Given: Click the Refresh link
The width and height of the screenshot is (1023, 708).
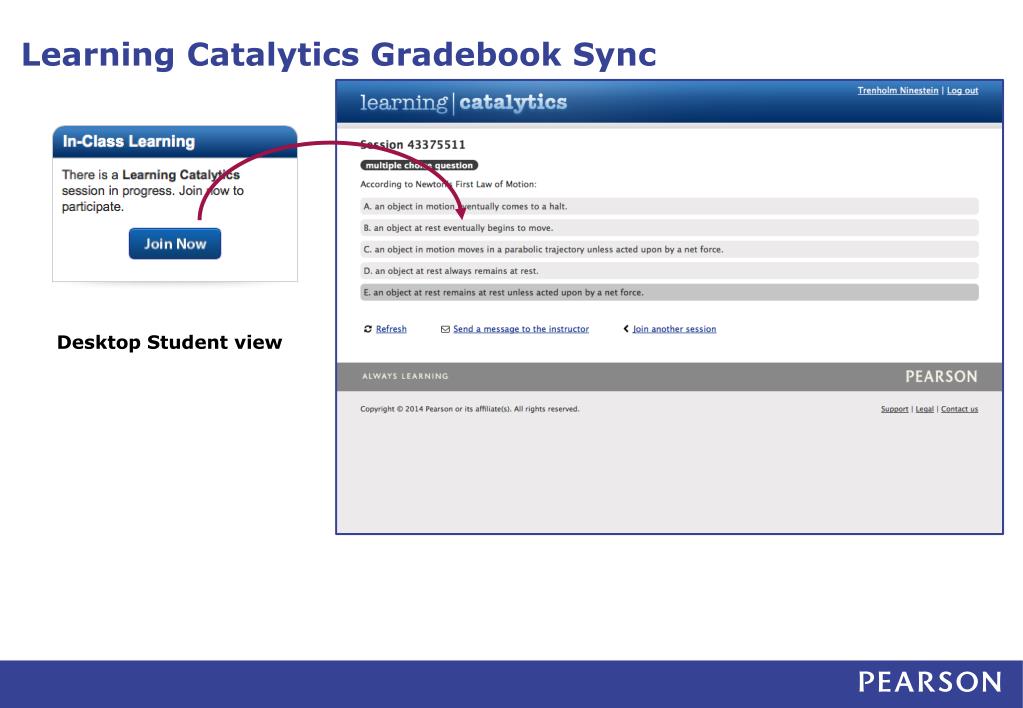Looking at the screenshot, I should tap(391, 329).
